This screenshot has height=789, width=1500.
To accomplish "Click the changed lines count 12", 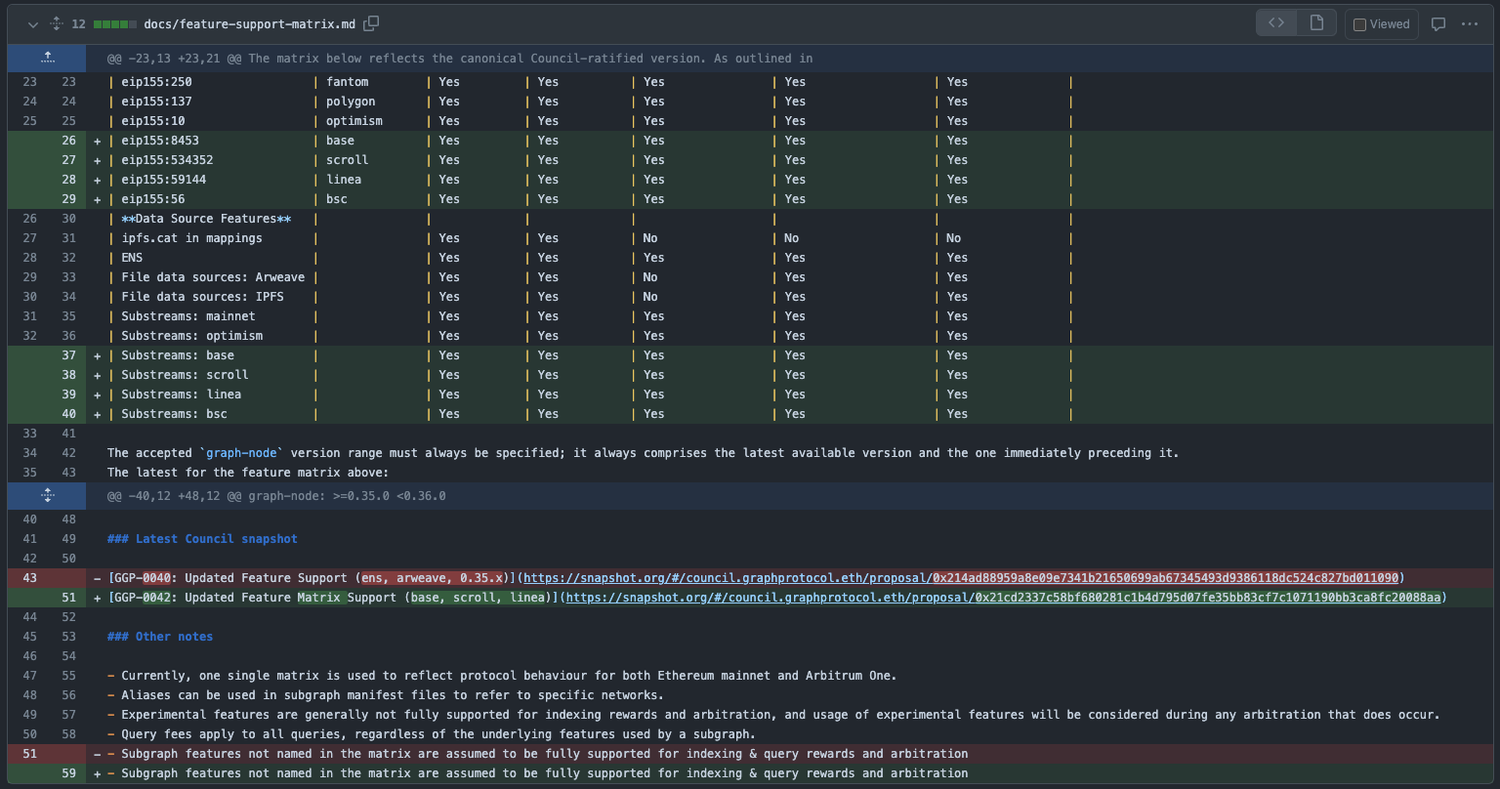I will [79, 24].
